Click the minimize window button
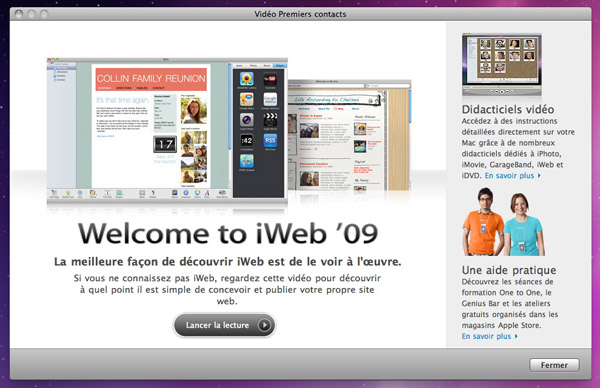The width and height of the screenshot is (600, 388). (31, 14)
